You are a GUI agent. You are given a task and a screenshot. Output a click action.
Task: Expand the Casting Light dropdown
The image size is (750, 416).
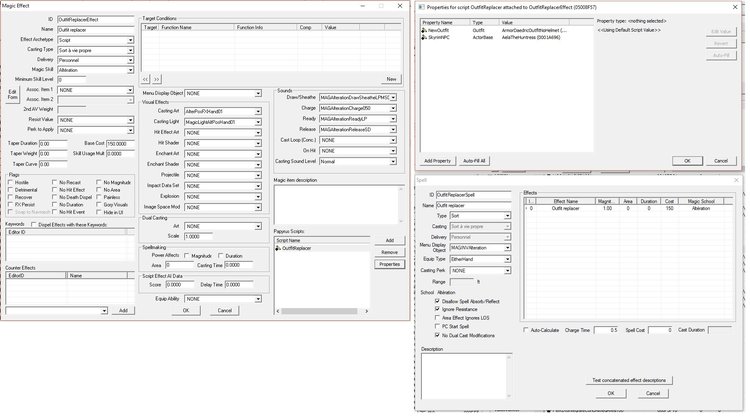258,122
